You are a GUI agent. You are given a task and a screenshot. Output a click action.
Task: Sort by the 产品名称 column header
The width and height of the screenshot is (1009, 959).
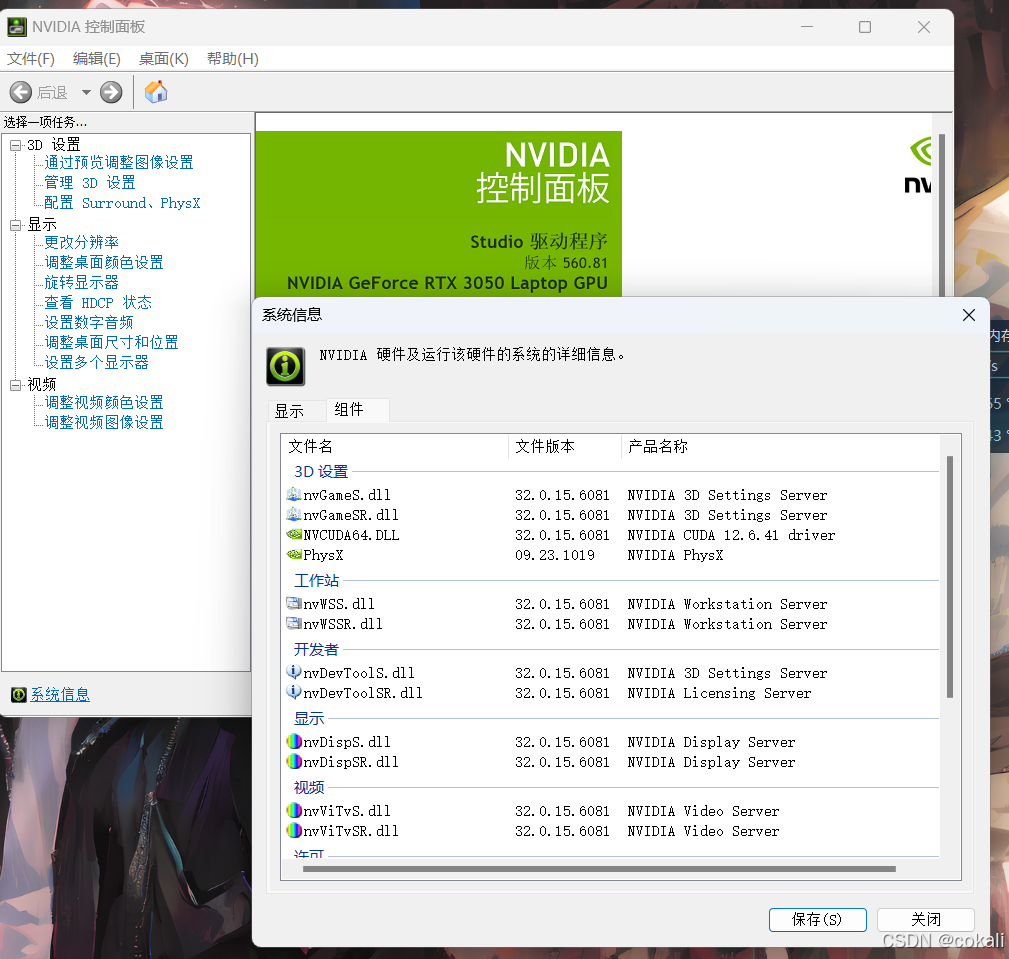coord(780,447)
